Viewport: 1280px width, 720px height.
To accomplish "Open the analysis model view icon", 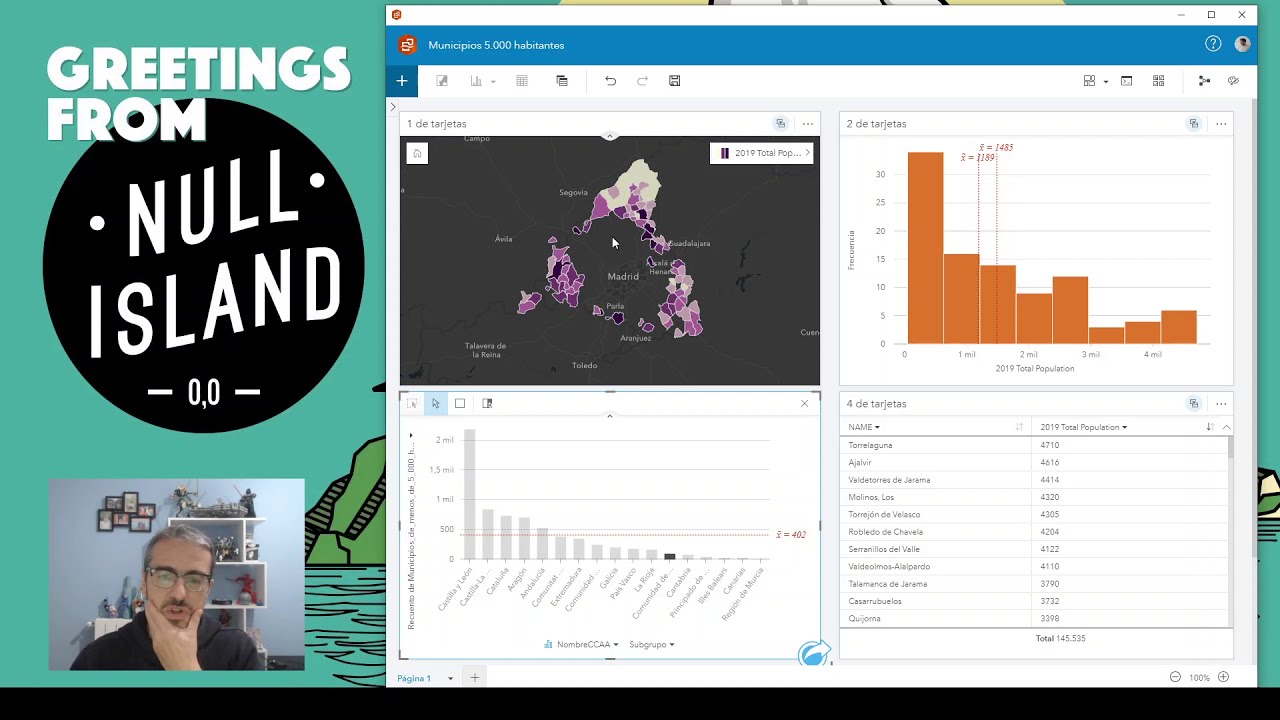I will (x=1204, y=81).
